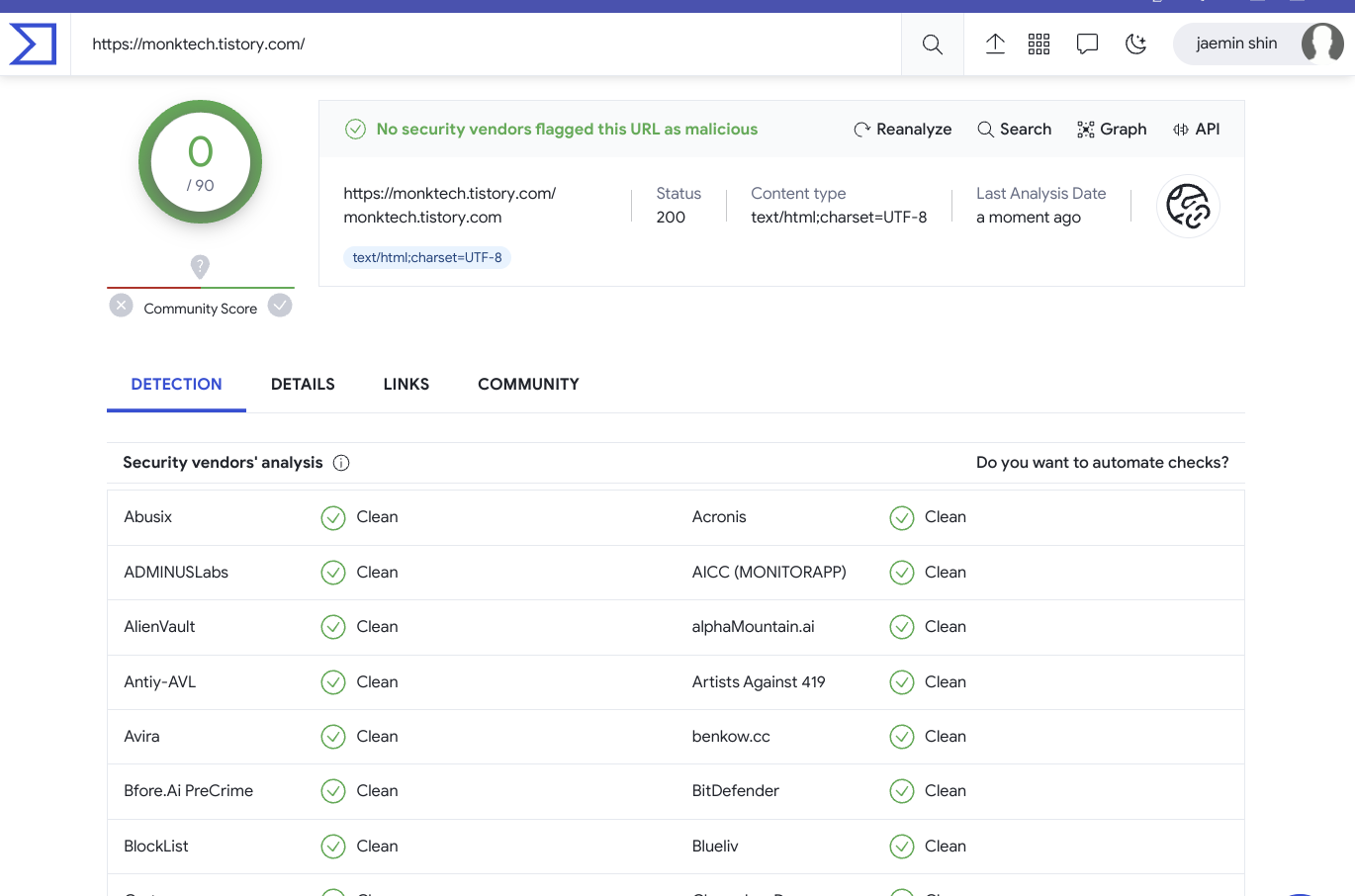This screenshot has height=896, width=1355.
Task: Open the VirusTotal home logo
Action: pos(33,45)
